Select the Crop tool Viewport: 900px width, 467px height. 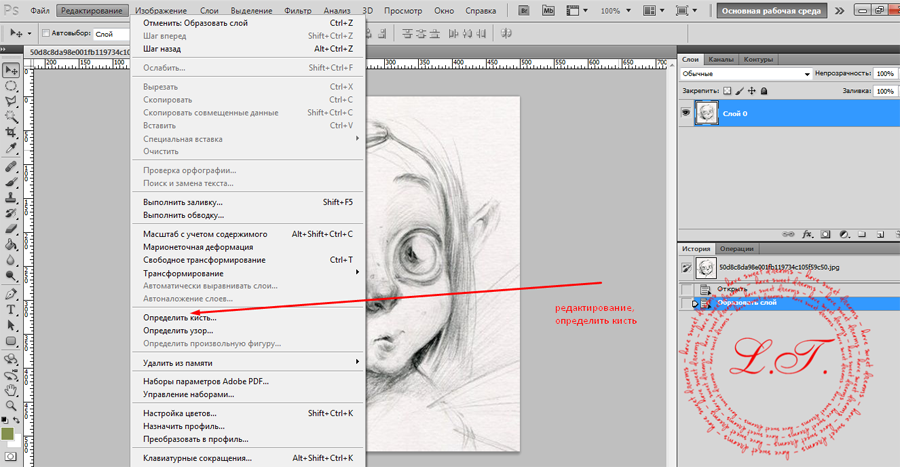pyautogui.click(x=11, y=133)
